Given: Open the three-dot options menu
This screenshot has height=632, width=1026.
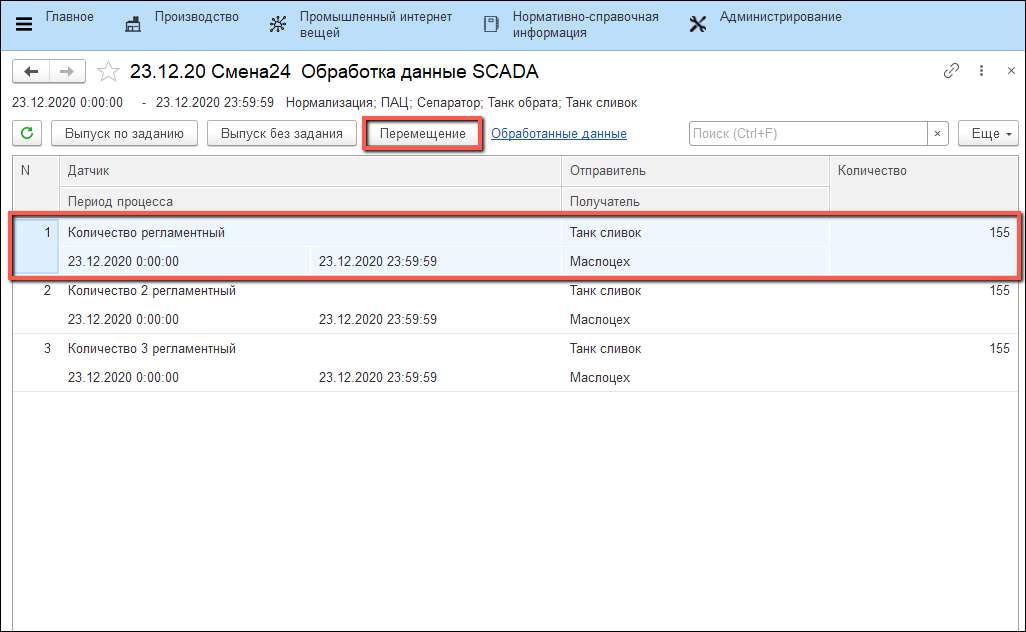Looking at the screenshot, I should pos(982,71).
